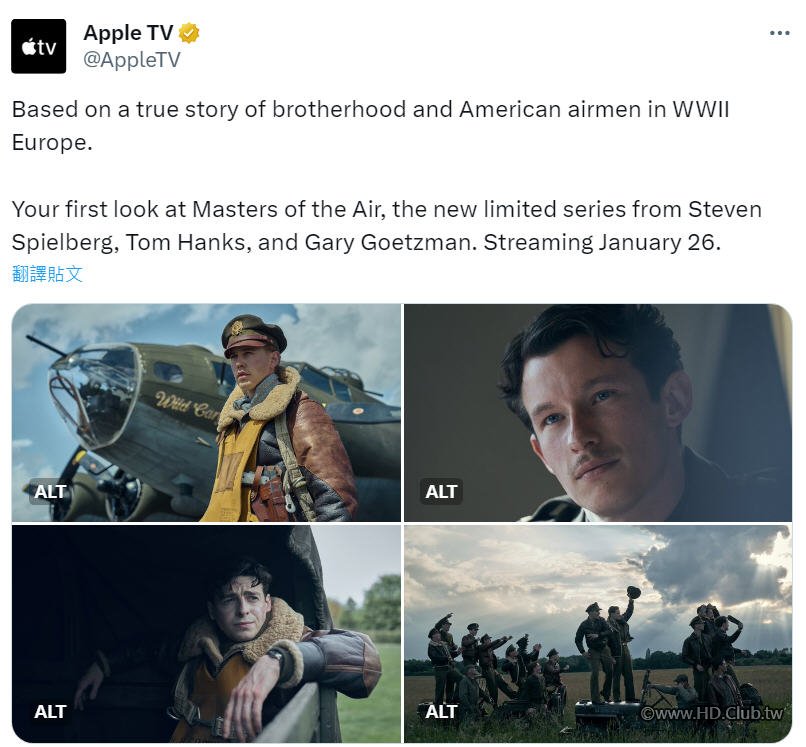Click the www.HD.Club.tw watermark
Image resolution: width=806 pixels, height=747 pixels.
click(x=712, y=713)
